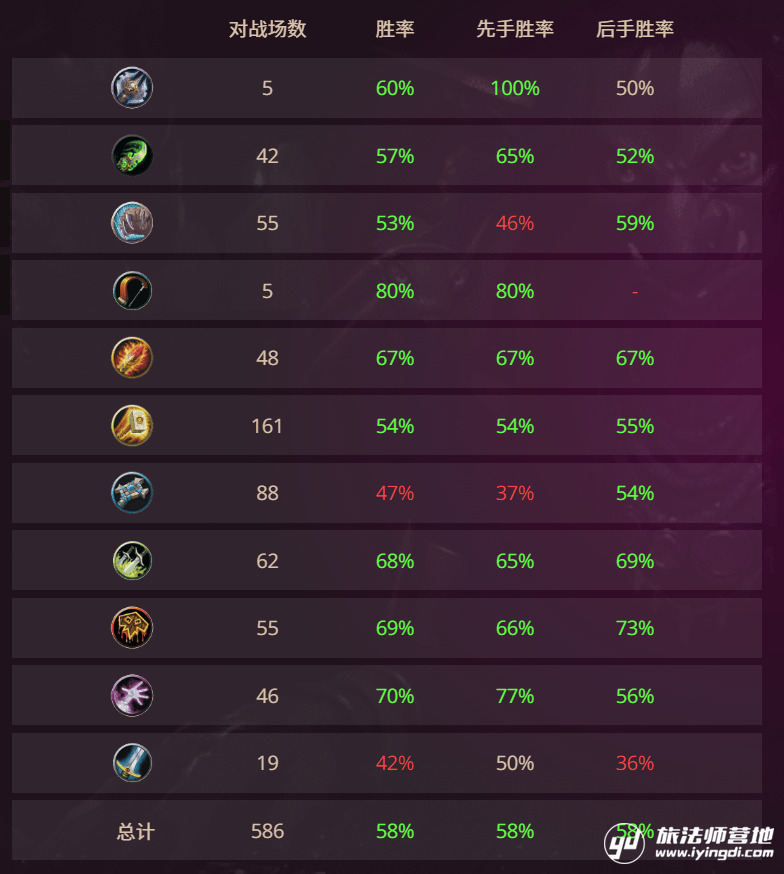Click the Druid claw class icon
This screenshot has height=874, width=784.
point(132,223)
